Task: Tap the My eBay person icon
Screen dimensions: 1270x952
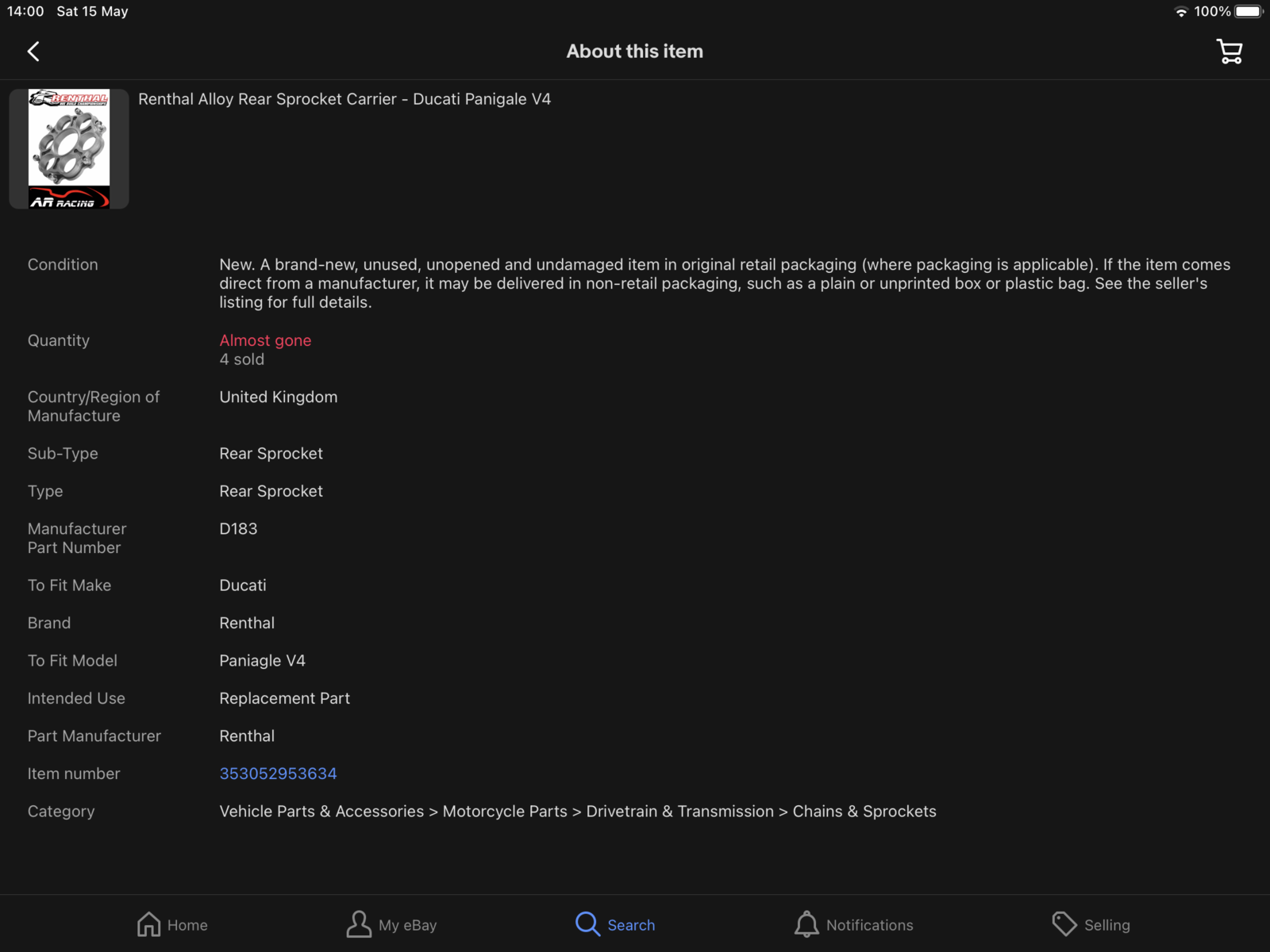Action: 359,924
